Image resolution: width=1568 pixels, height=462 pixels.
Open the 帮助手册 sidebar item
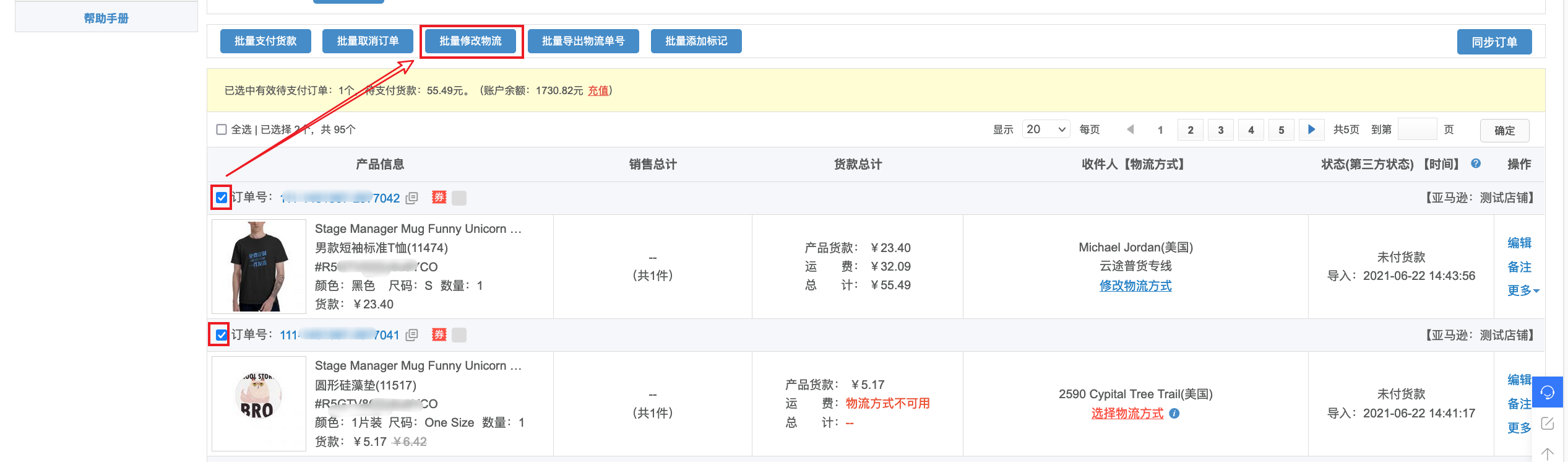coord(106,19)
